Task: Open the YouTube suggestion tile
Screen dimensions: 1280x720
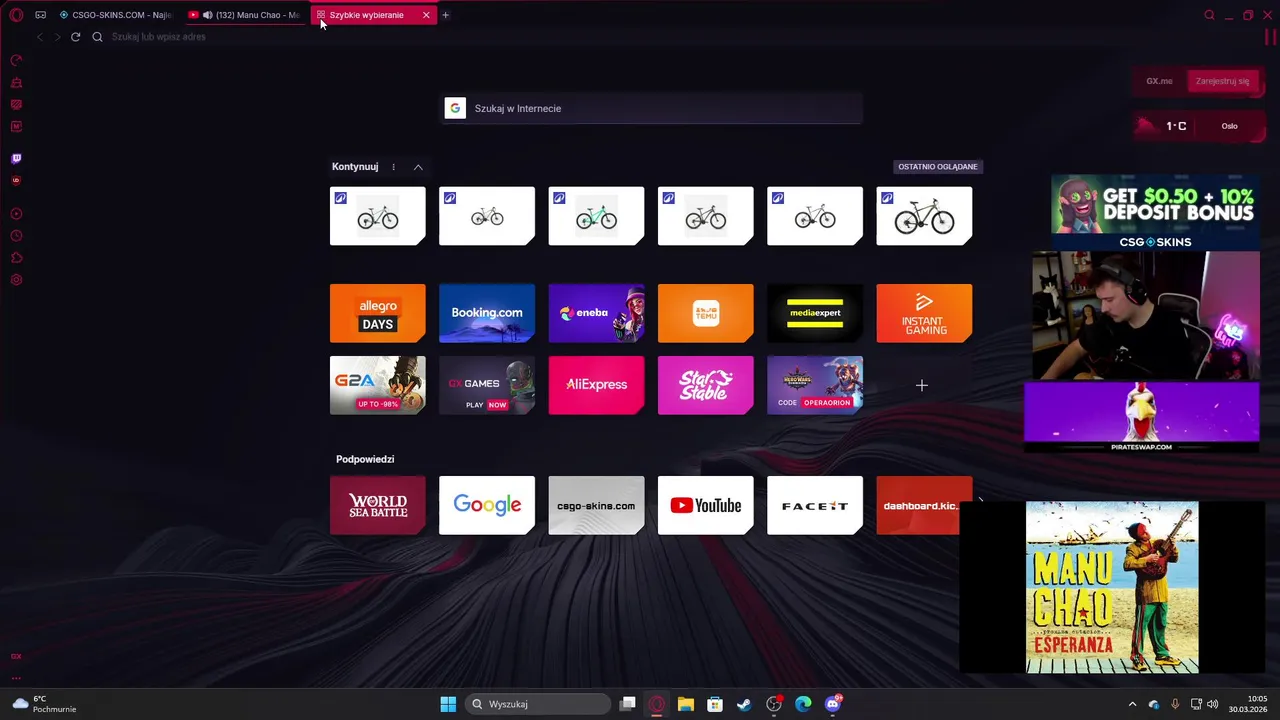Action: coord(706,505)
